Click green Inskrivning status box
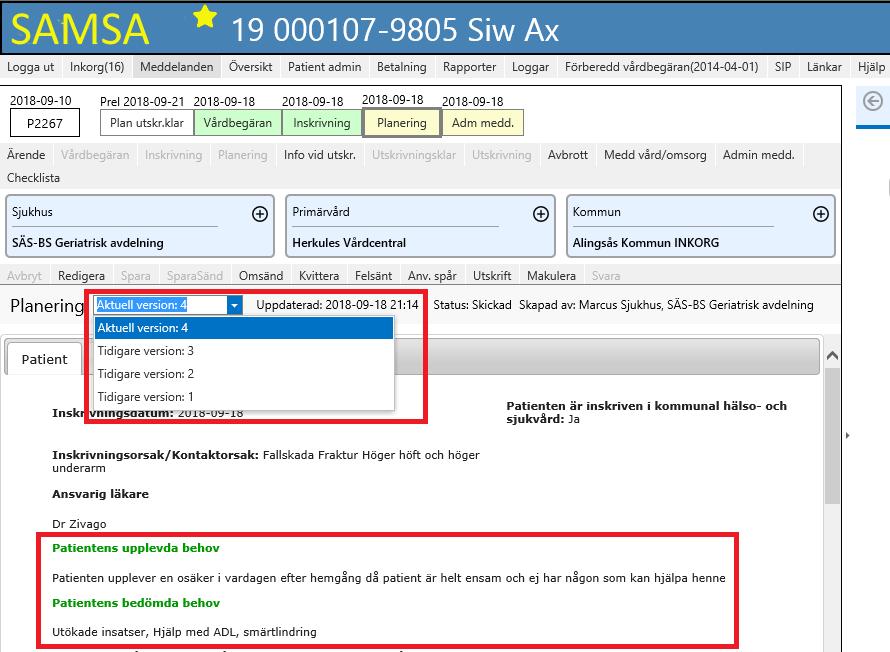 pyautogui.click(x=322, y=123)
